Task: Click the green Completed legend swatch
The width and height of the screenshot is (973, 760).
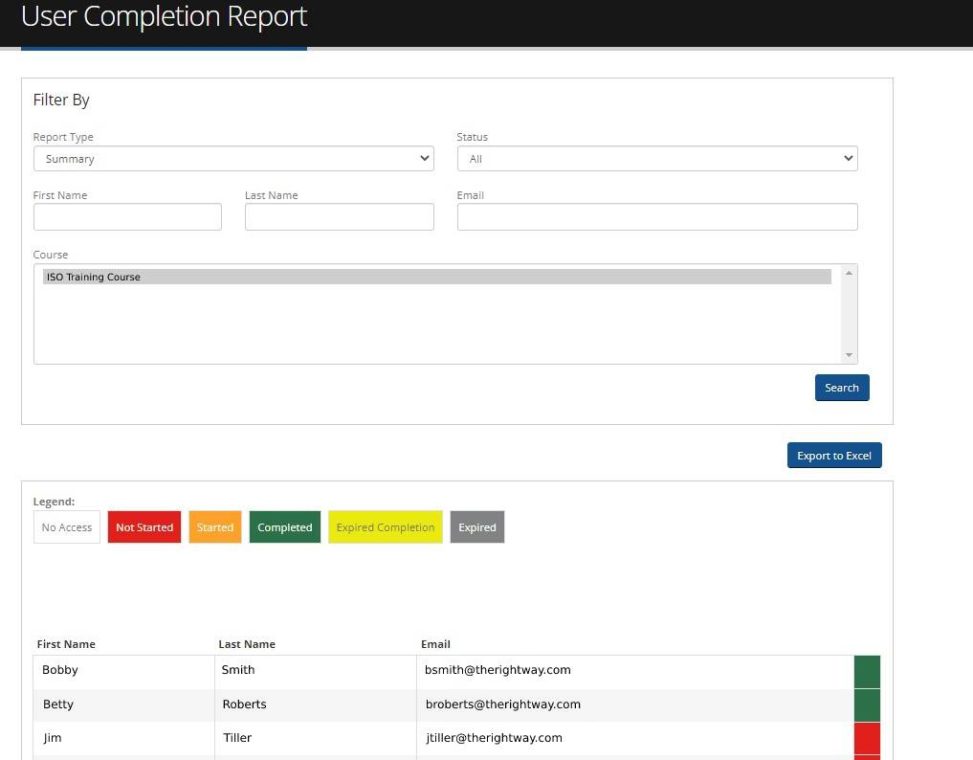Action: tap(285, 528)
